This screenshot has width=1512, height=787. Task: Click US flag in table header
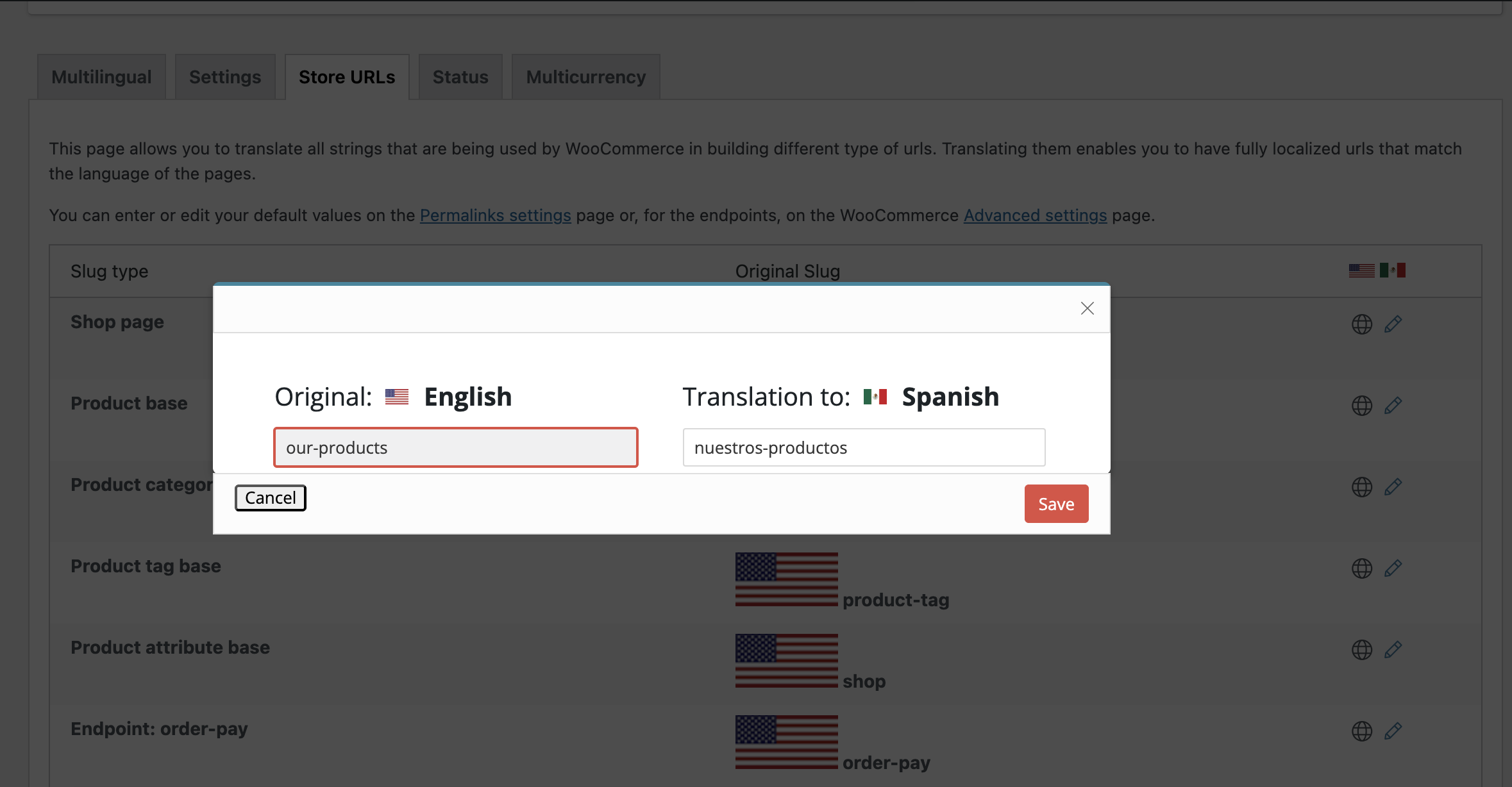tap(1361, 270)
